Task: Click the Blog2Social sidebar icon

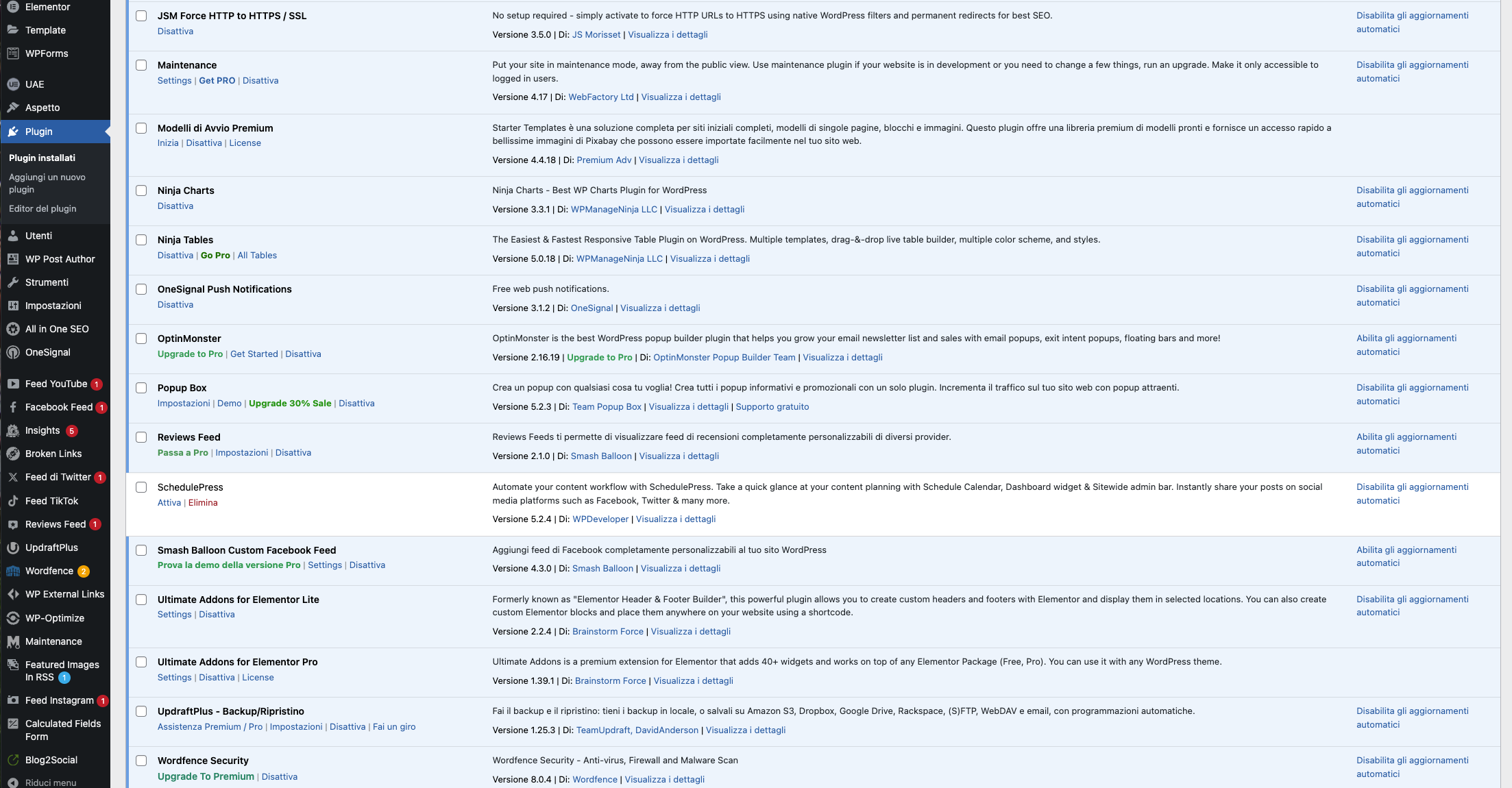Action: click(13, 760)
